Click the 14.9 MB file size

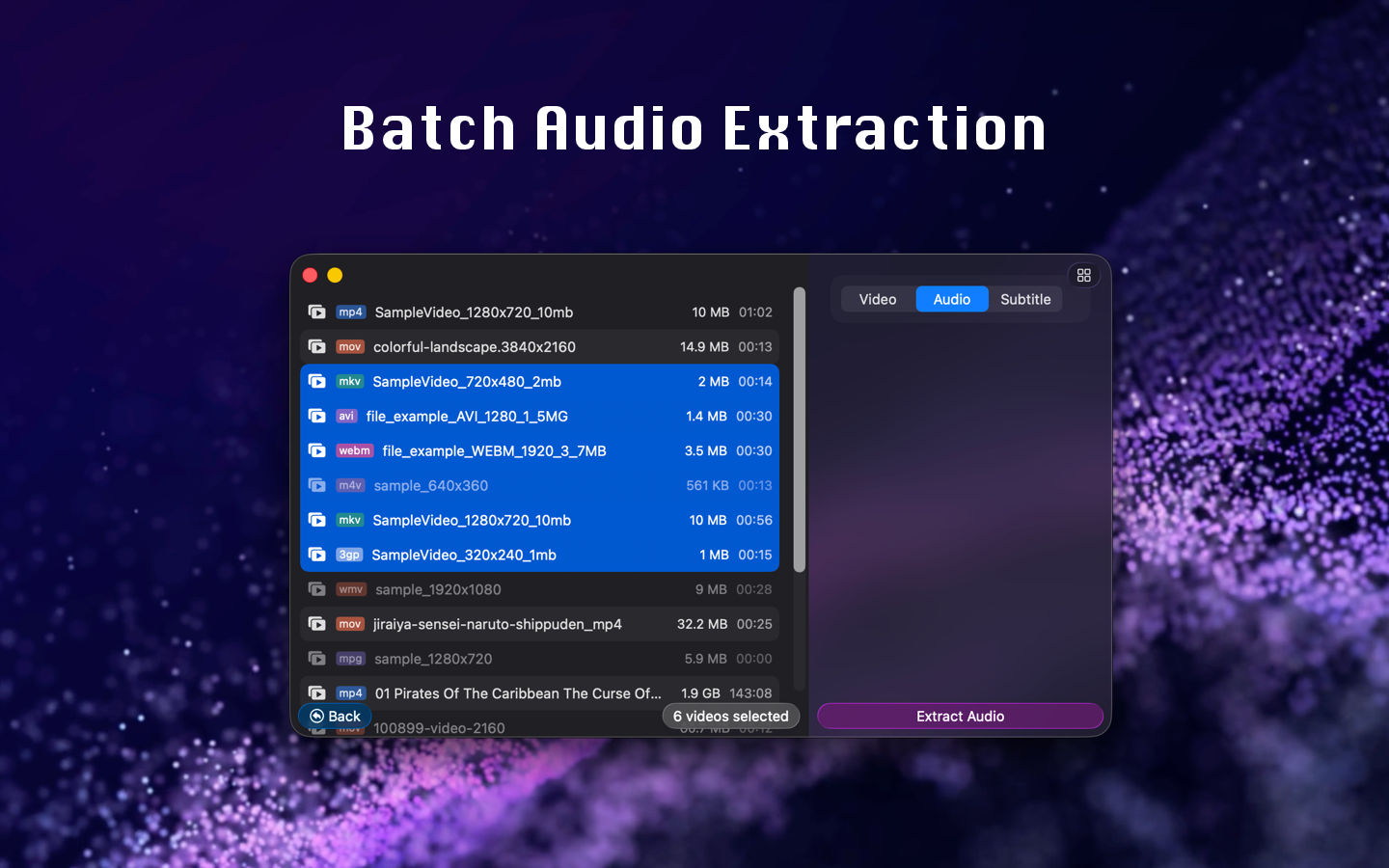point(704,347)
